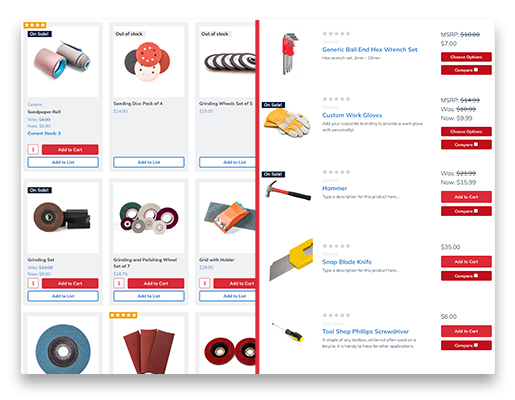The image size is (515, 400).
Task: Tick Compare checkbox for Custom Work Gloves
Action: 476,144
